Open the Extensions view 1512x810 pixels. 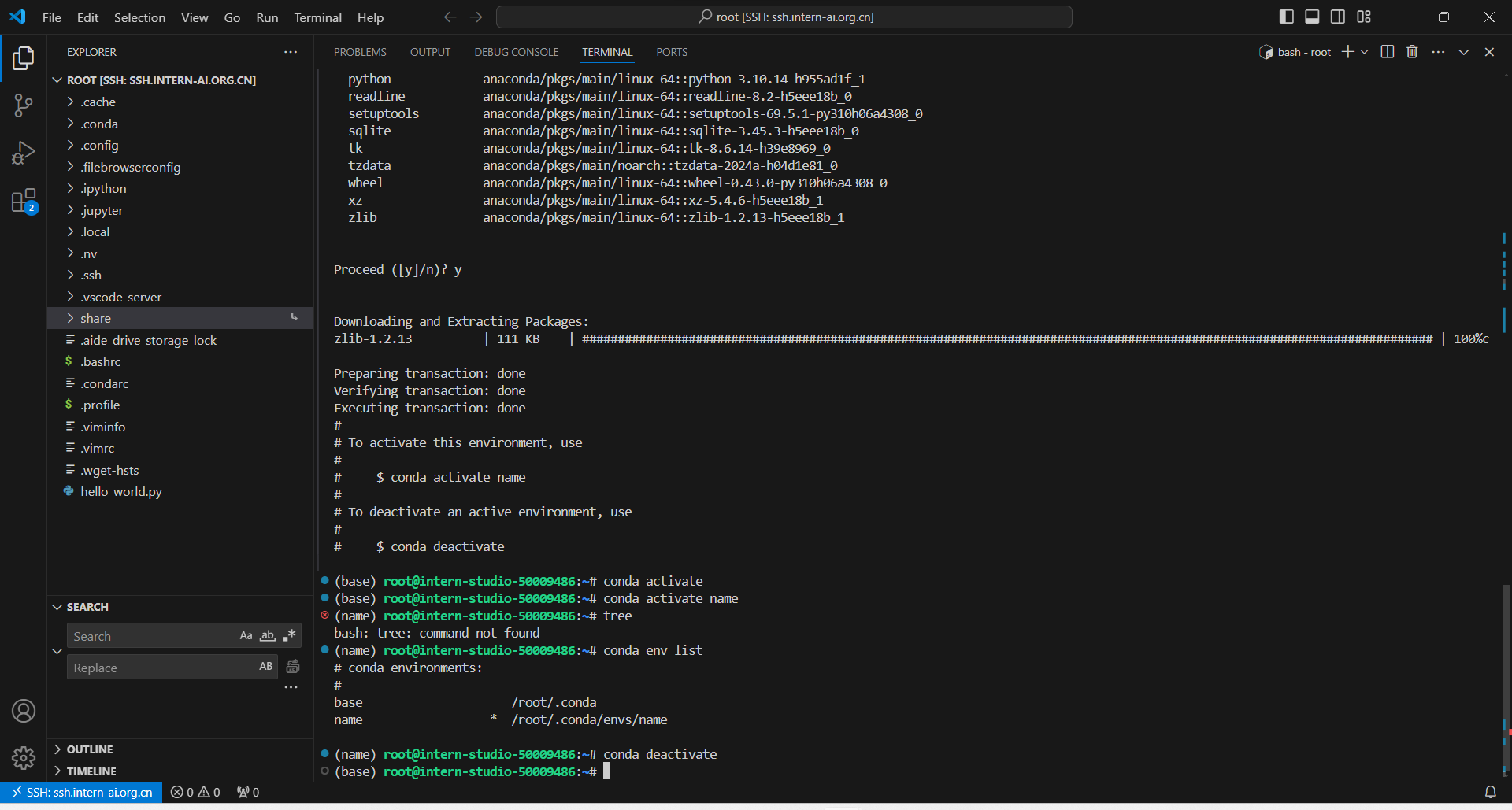[x=24, y=201]
